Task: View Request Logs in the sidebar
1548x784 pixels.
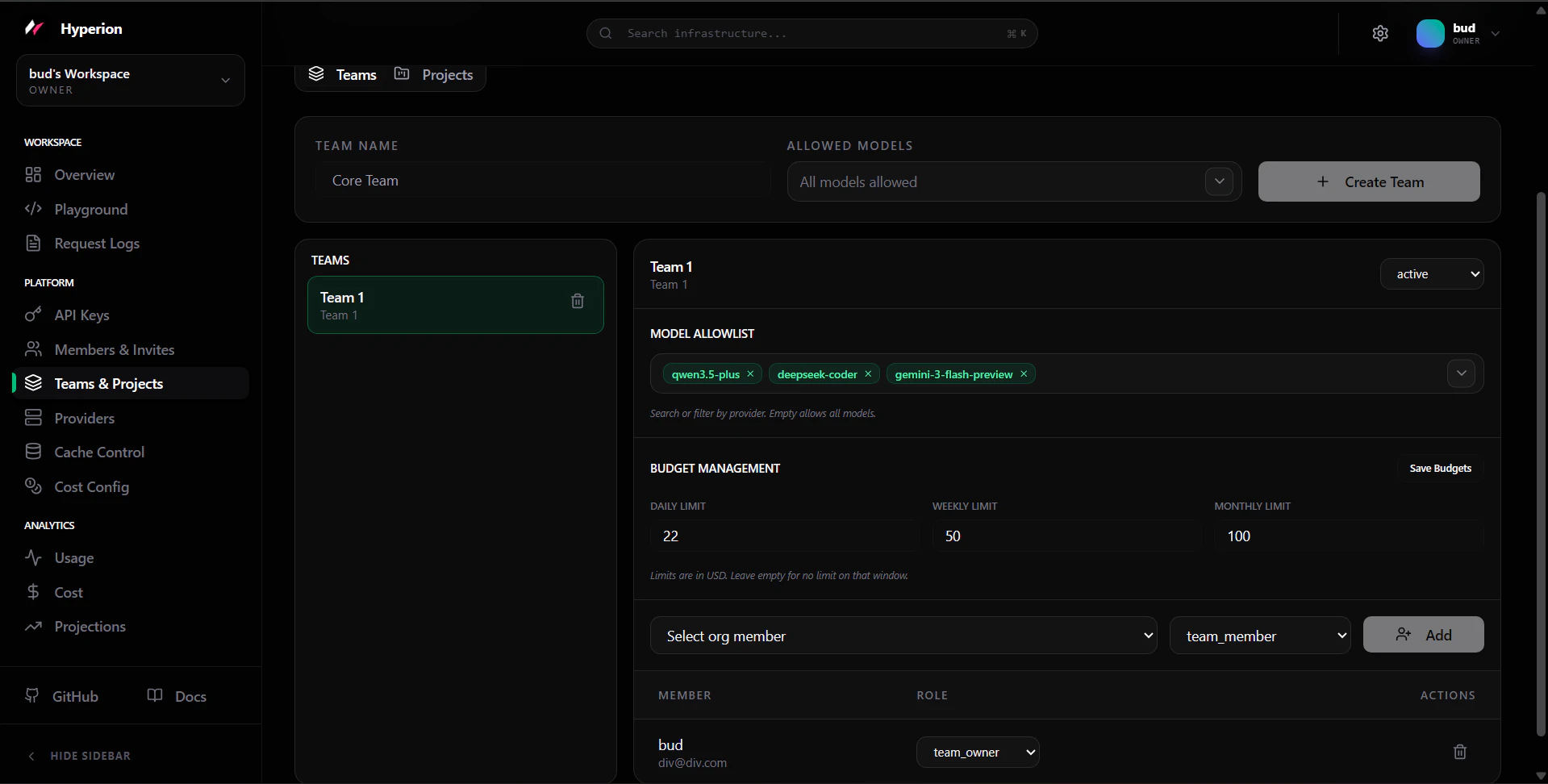Action: (x=98, y=243)
